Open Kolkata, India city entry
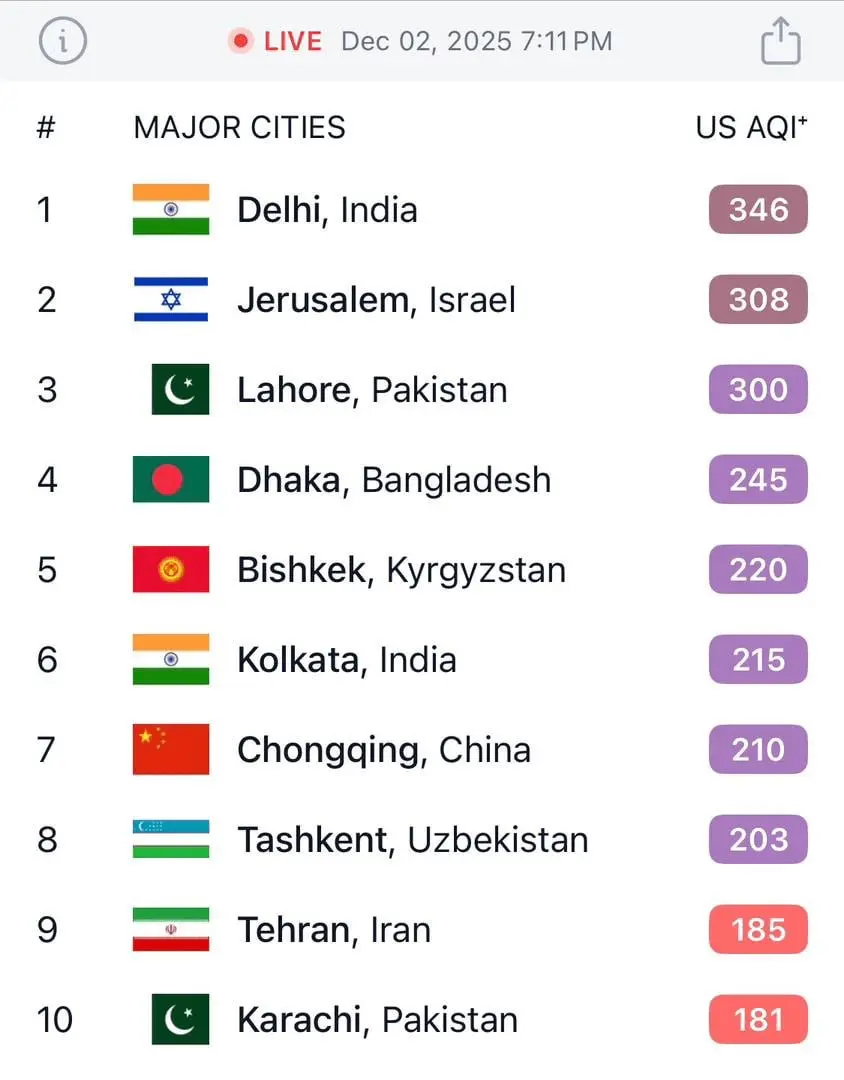 [x=346, y=660]
